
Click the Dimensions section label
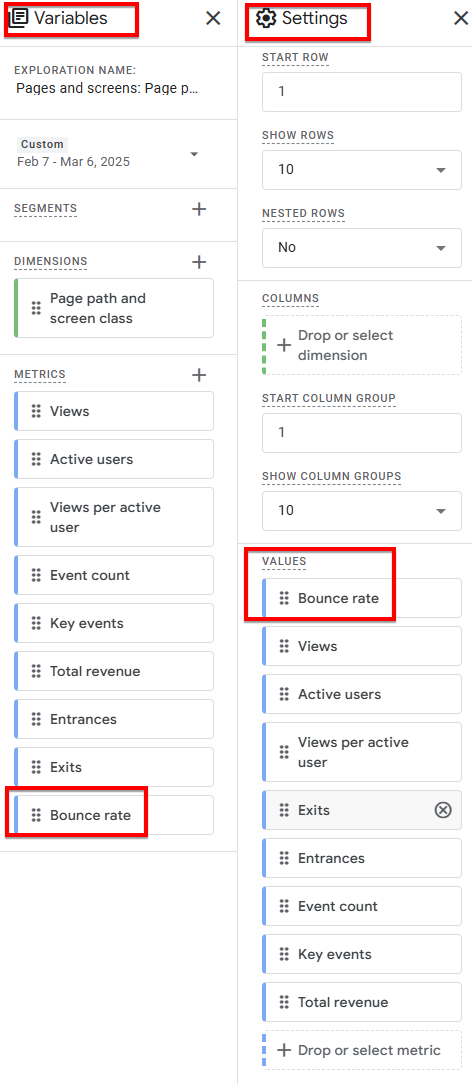coord(50,261)
